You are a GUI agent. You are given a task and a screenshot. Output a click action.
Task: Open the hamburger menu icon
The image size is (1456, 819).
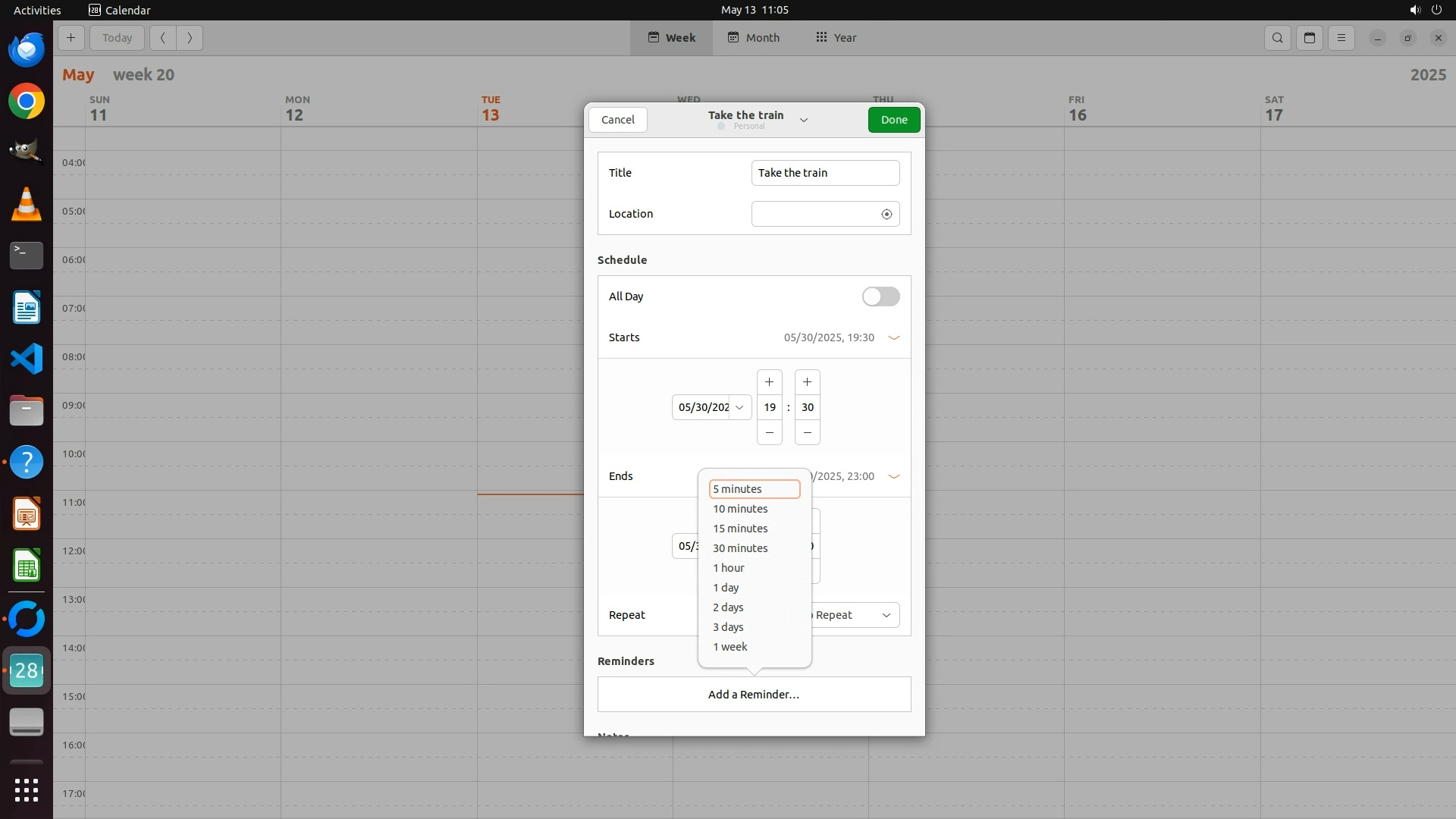(1341, 38)
